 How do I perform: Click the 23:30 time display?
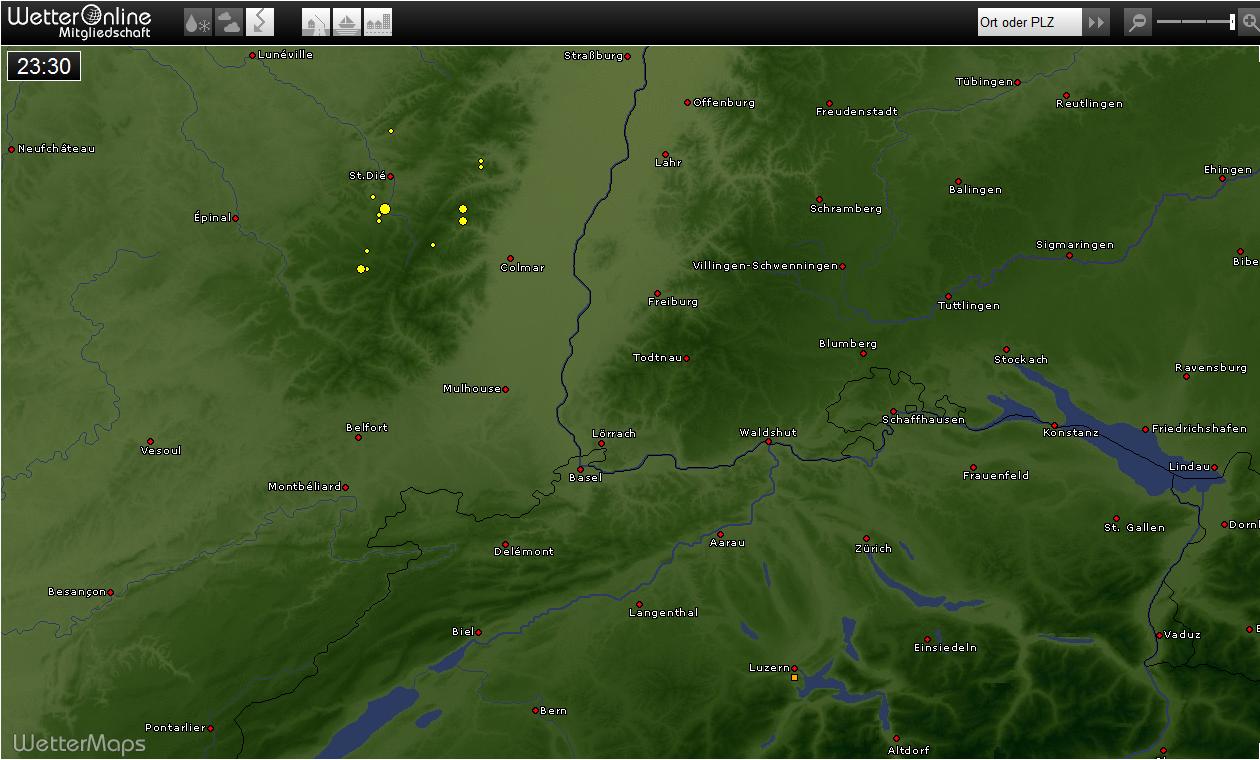point(44,67)
